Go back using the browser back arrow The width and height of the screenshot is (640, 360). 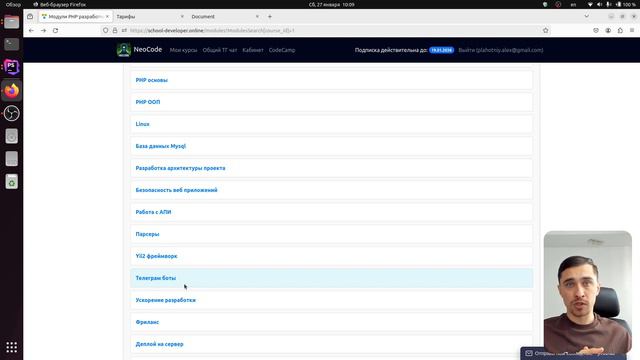coord(31,30)
